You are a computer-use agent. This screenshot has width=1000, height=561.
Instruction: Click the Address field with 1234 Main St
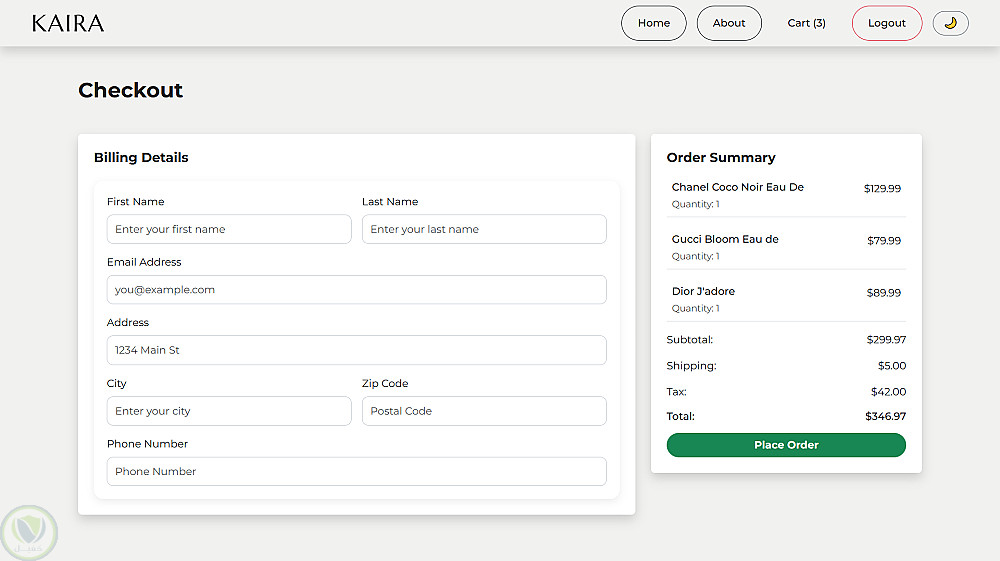[x=356, y=350]
